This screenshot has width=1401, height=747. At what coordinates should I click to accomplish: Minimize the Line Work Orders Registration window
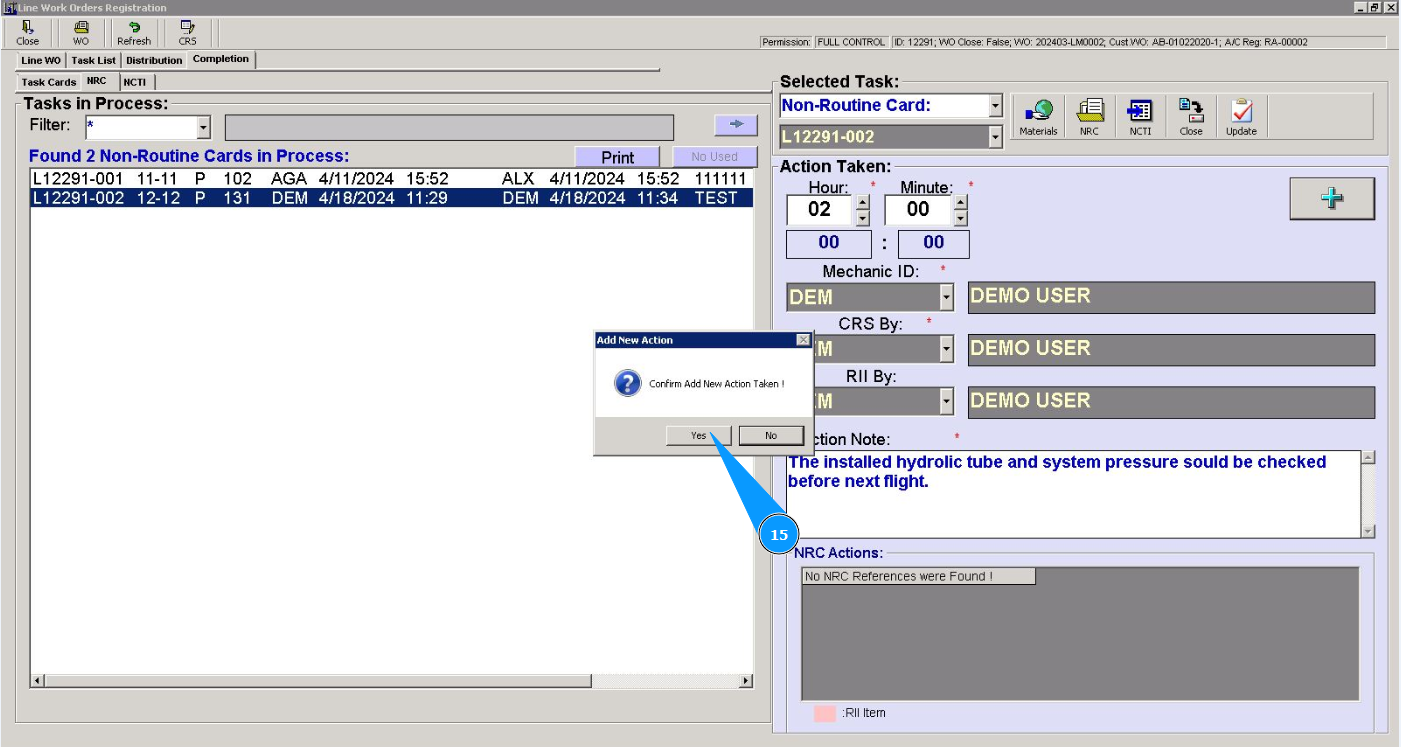(1361, 7)
